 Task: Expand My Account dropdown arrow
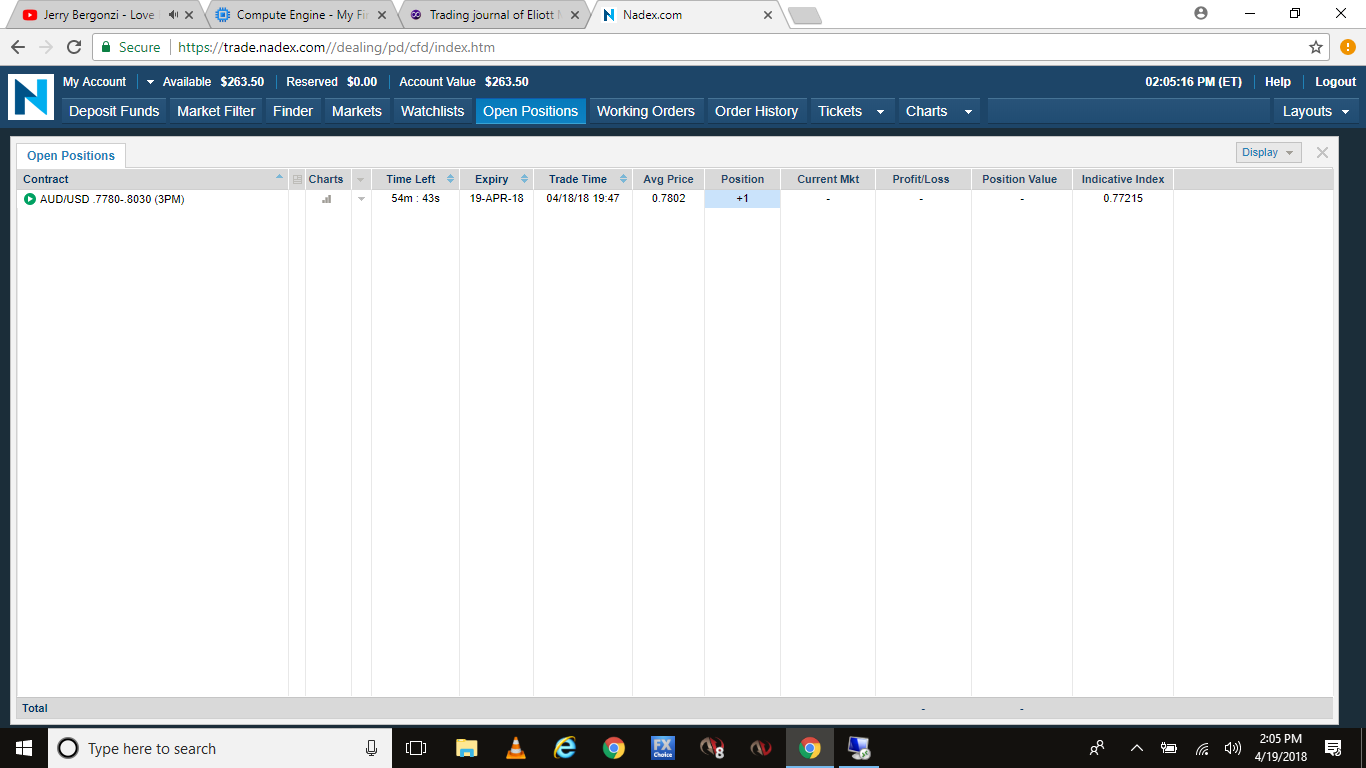point(150,82)
